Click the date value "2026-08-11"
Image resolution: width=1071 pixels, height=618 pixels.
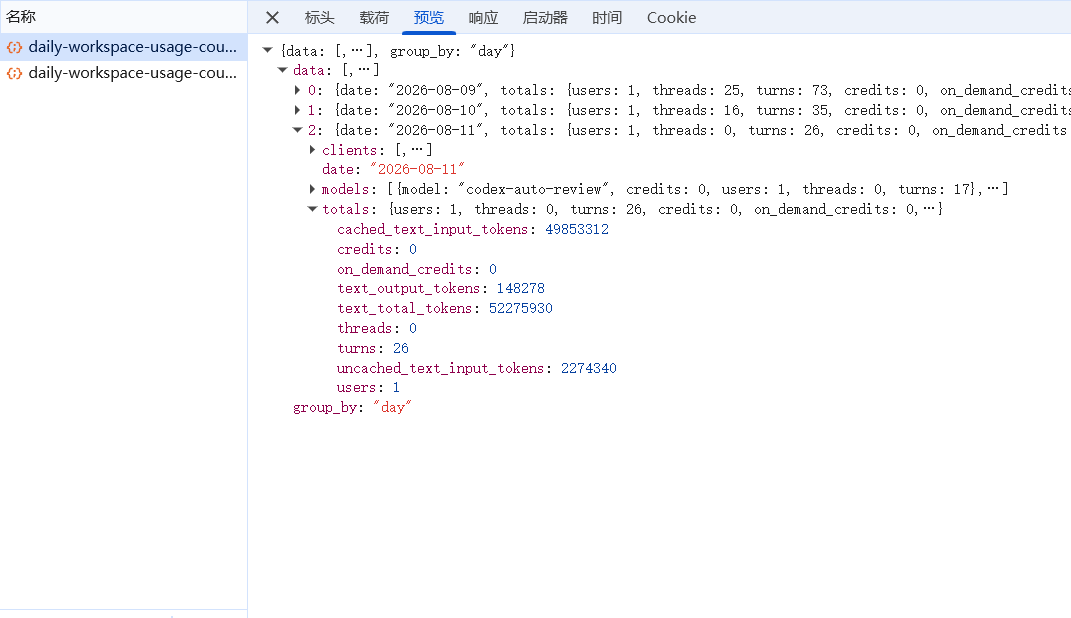coord(417,169)
